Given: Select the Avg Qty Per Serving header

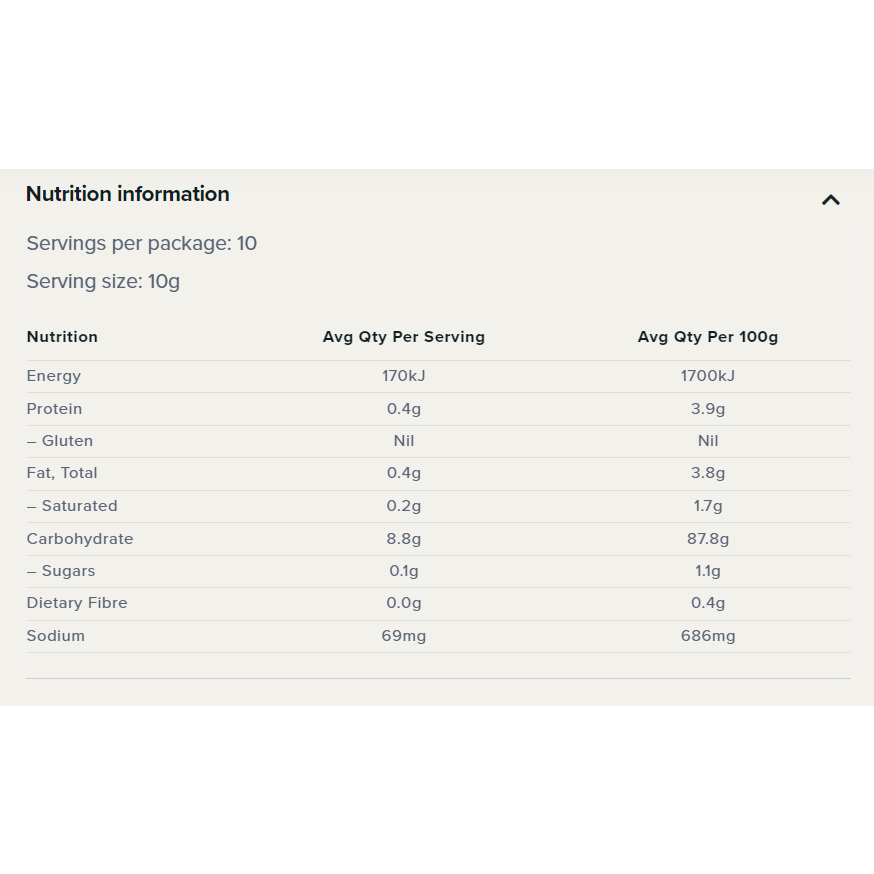Looking at the screenshot, I should 403,337.
